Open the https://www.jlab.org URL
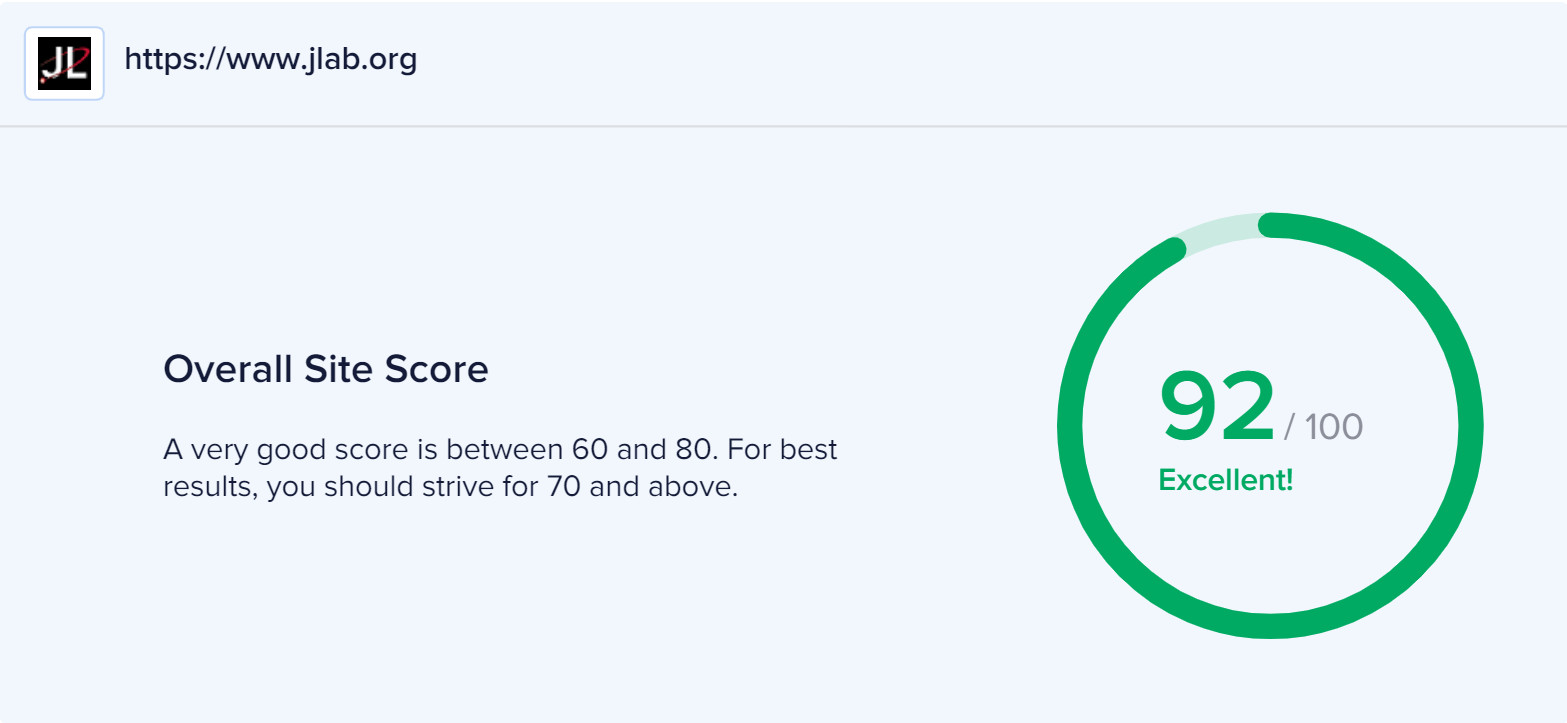This screenshot has height=723, width=1567. (270, 60)
